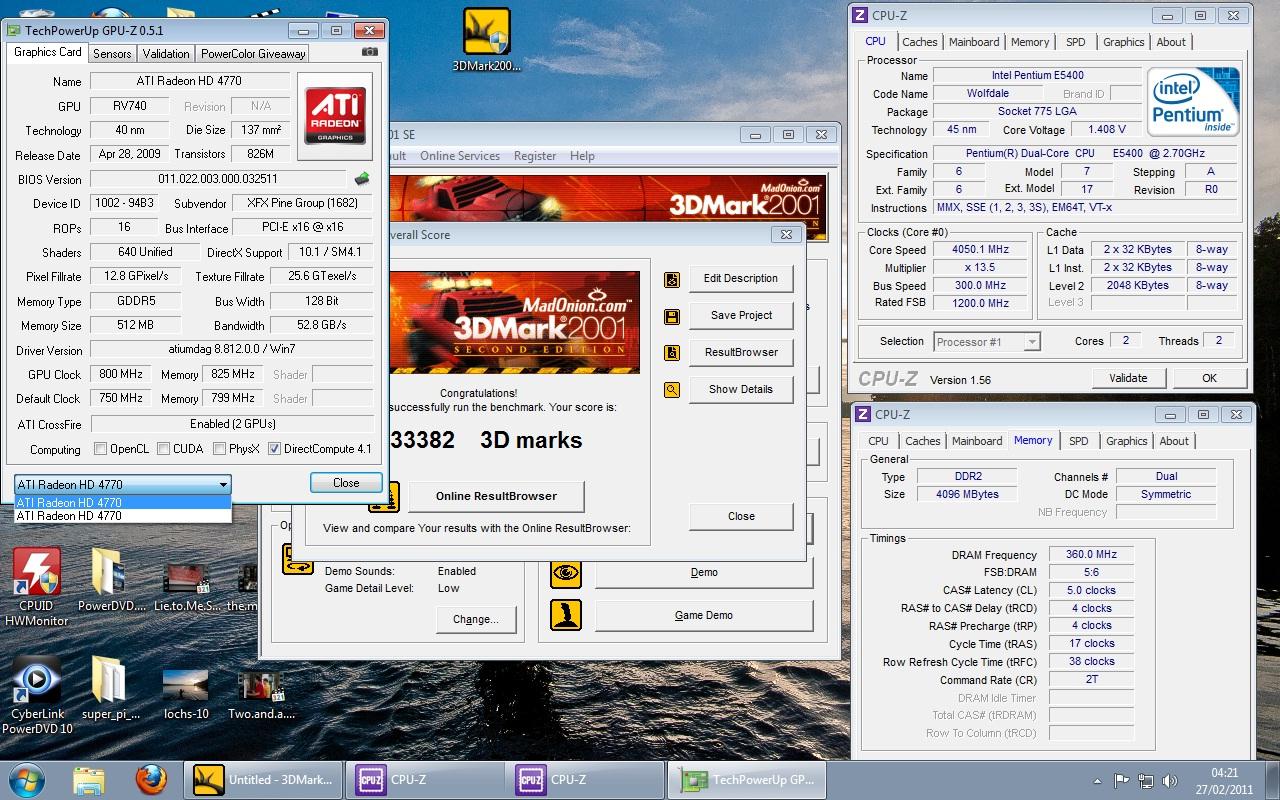1280x800 pixels.
Task: Click the OK button in CPU-Z
Action: pos(1210,378)
